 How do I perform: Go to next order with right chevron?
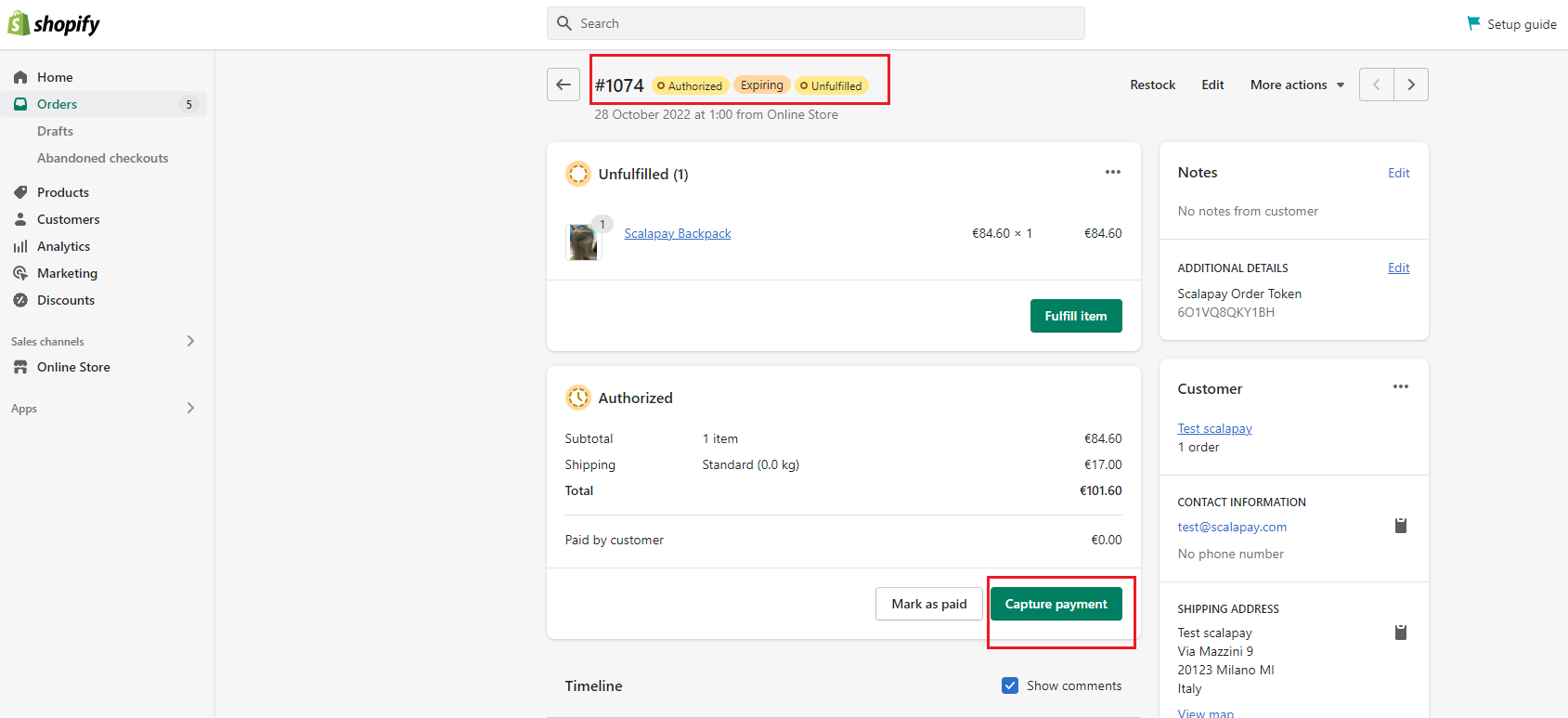pyautogui.click(x=1411, y=85)
